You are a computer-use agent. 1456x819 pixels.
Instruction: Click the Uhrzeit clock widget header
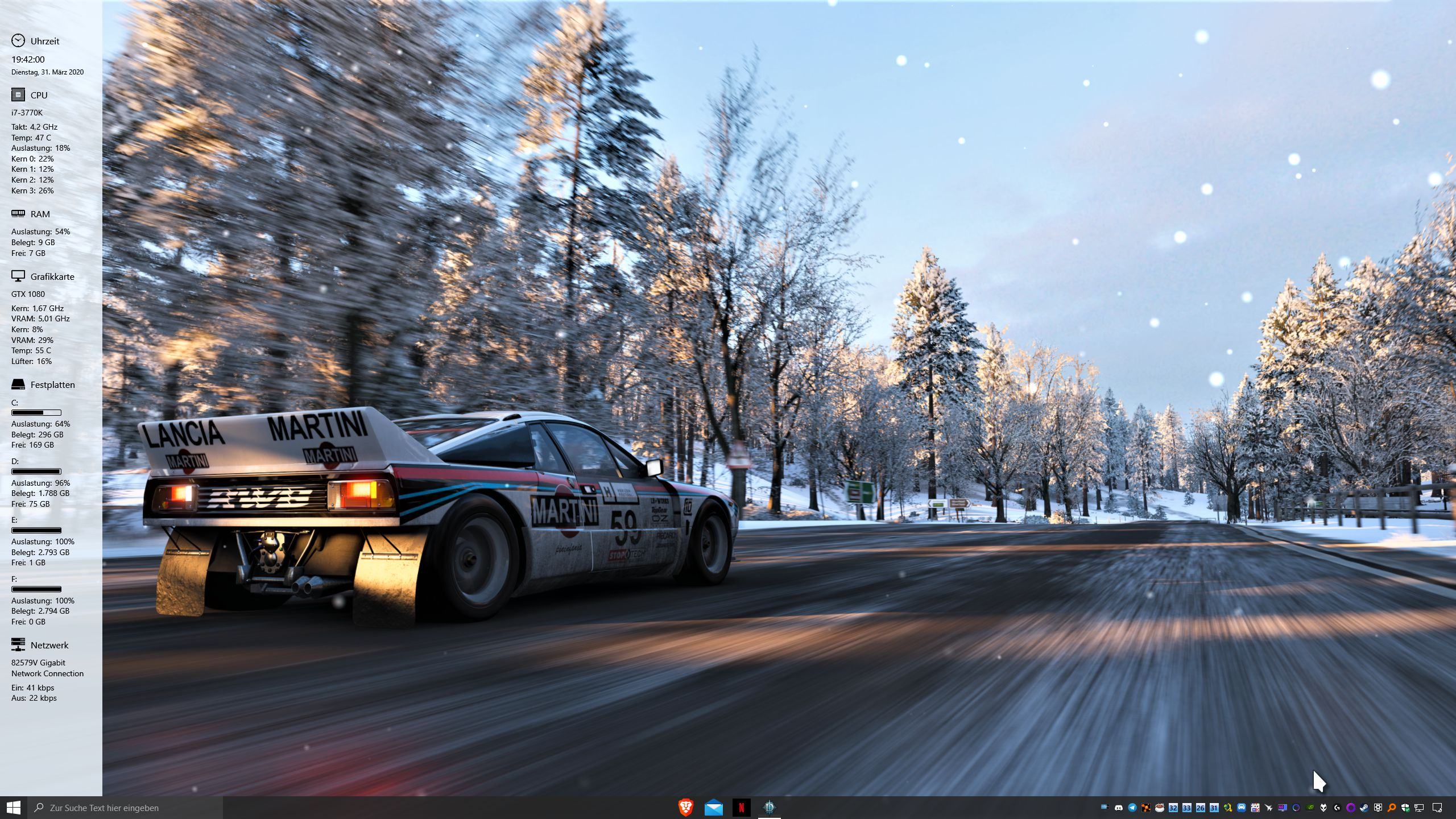click(35, 41)
